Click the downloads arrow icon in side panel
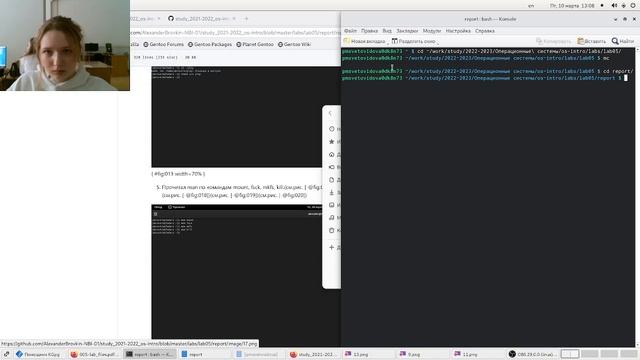 (332, 192)
